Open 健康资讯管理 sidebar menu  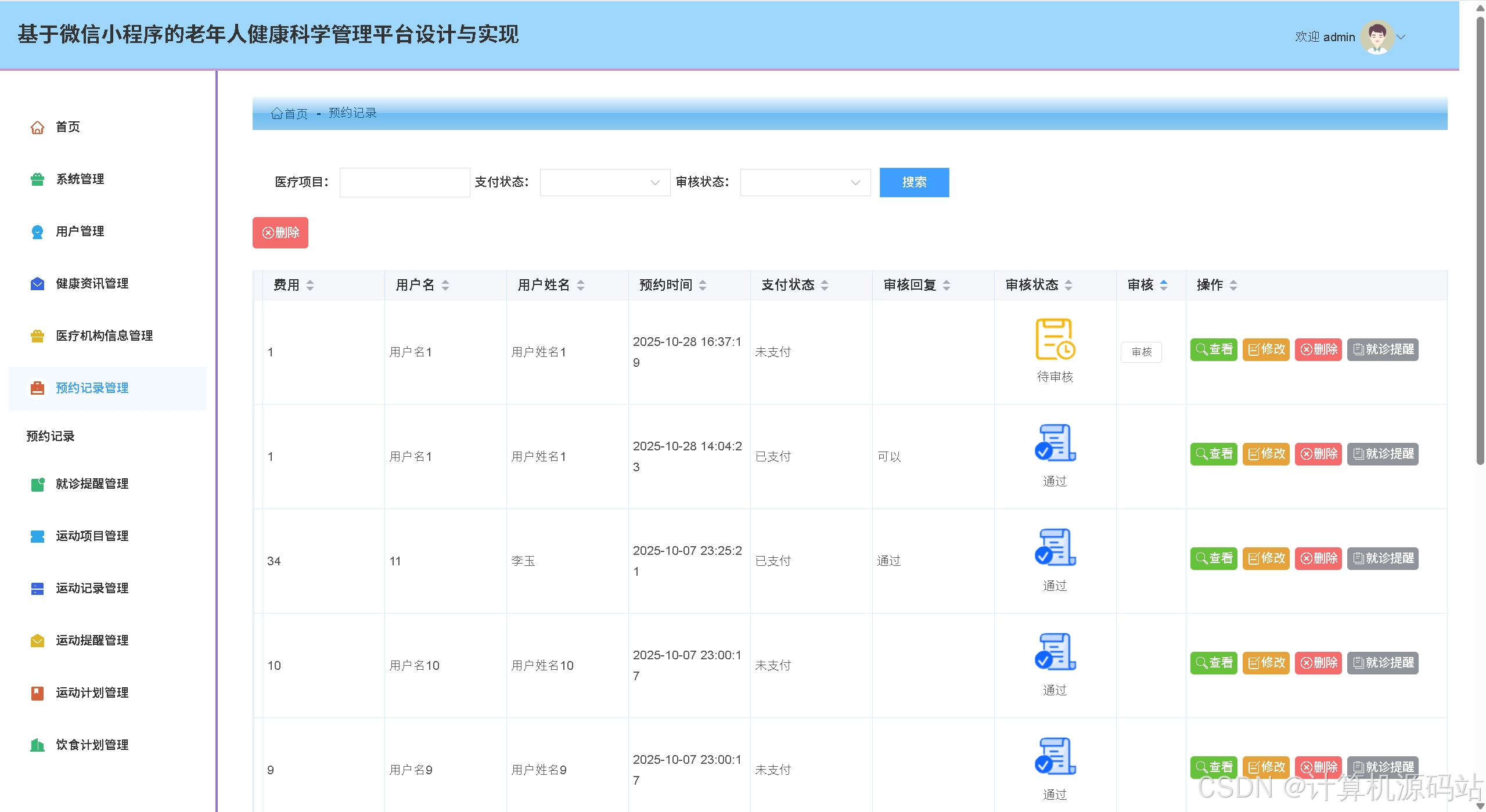[108, 284]
